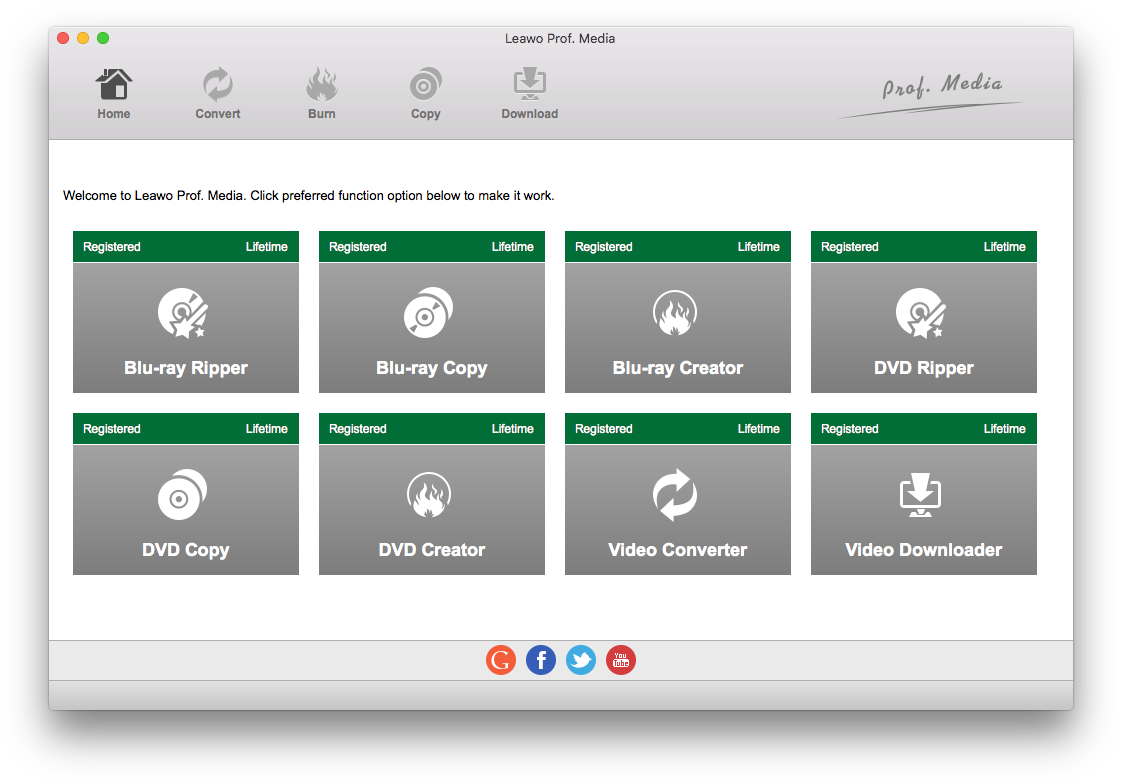Viewport: 1121px width, 784px height.
Task: Click Lifetime label above DVD Creator
Action: (x=513, y=429)
